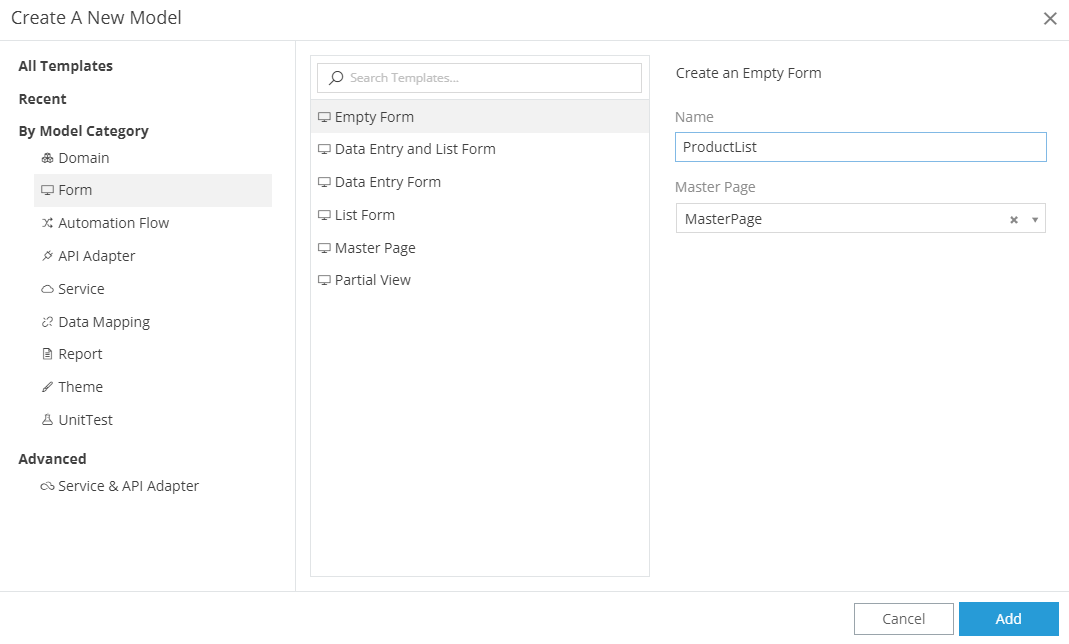The height and width of the screenshot is (644, 1069).
Task: Click the Report document icon
Action: [47, 354]
